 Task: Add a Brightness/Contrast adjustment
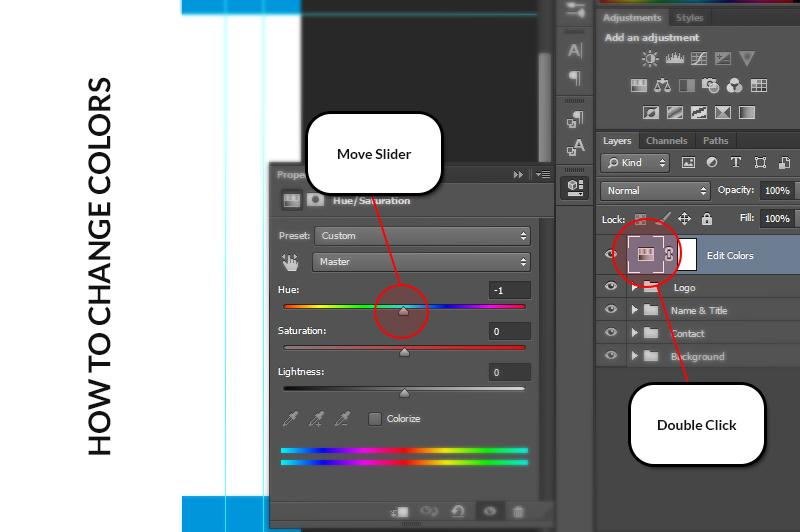651,60
